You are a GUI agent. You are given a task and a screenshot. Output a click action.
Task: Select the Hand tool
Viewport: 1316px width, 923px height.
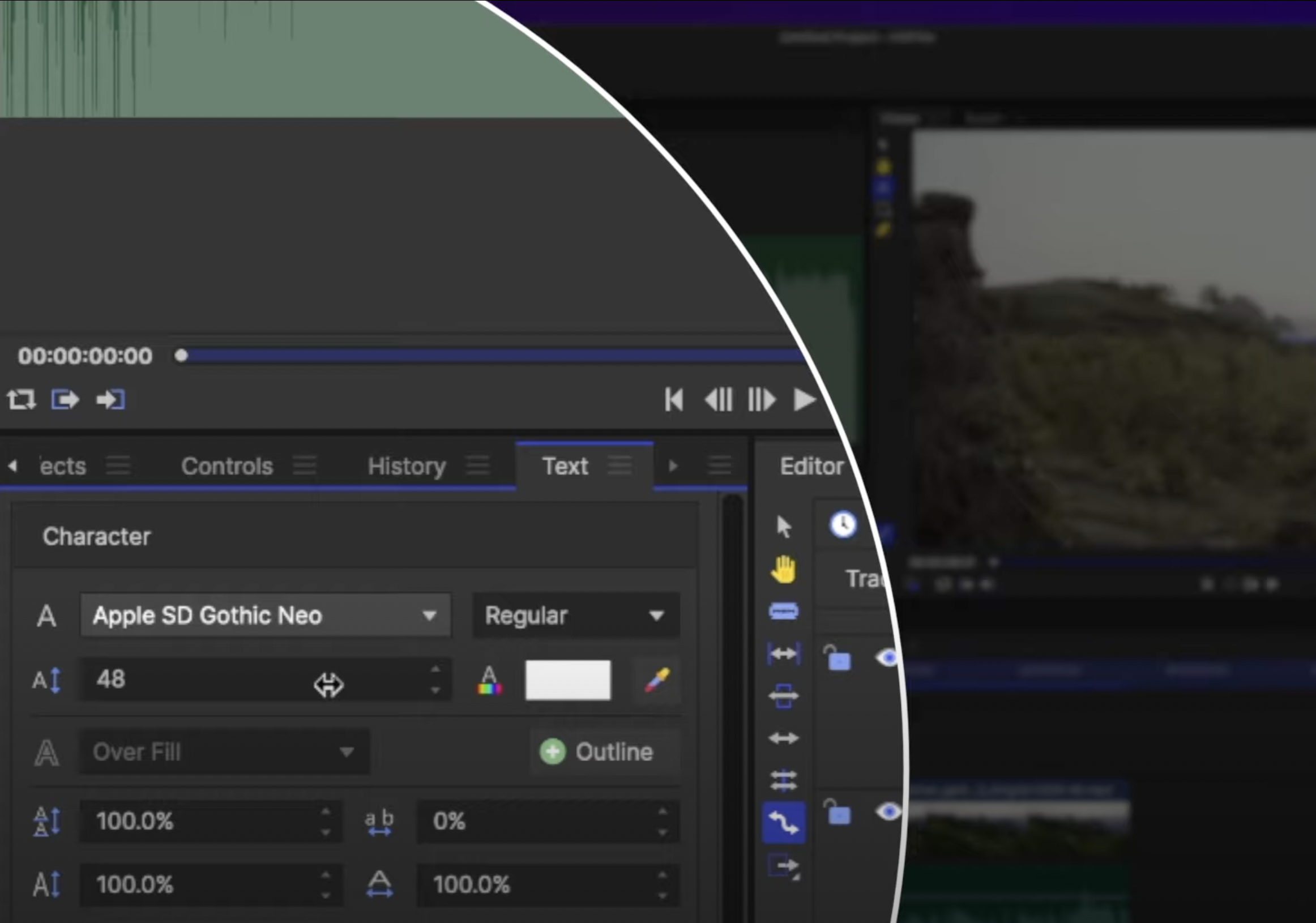point(783,569)
